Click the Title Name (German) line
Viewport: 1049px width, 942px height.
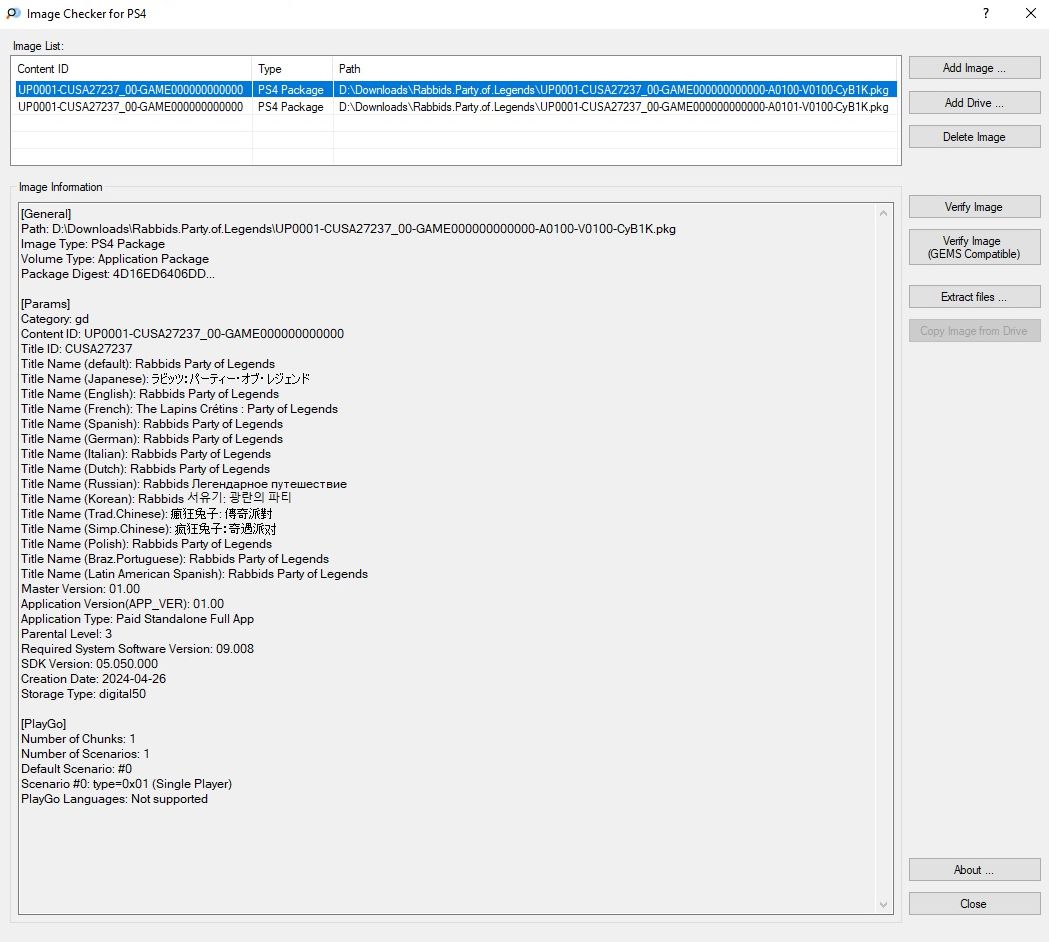152,439
